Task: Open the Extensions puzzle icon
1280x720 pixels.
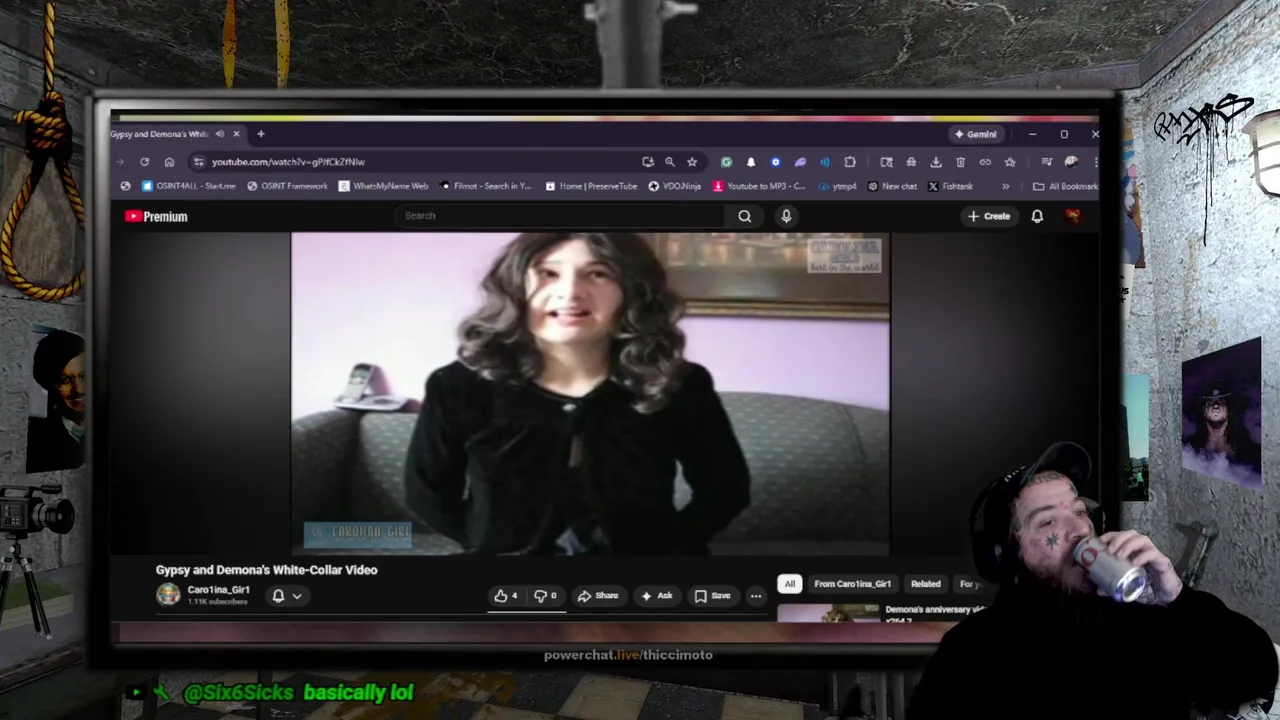Action: [850, 162]
